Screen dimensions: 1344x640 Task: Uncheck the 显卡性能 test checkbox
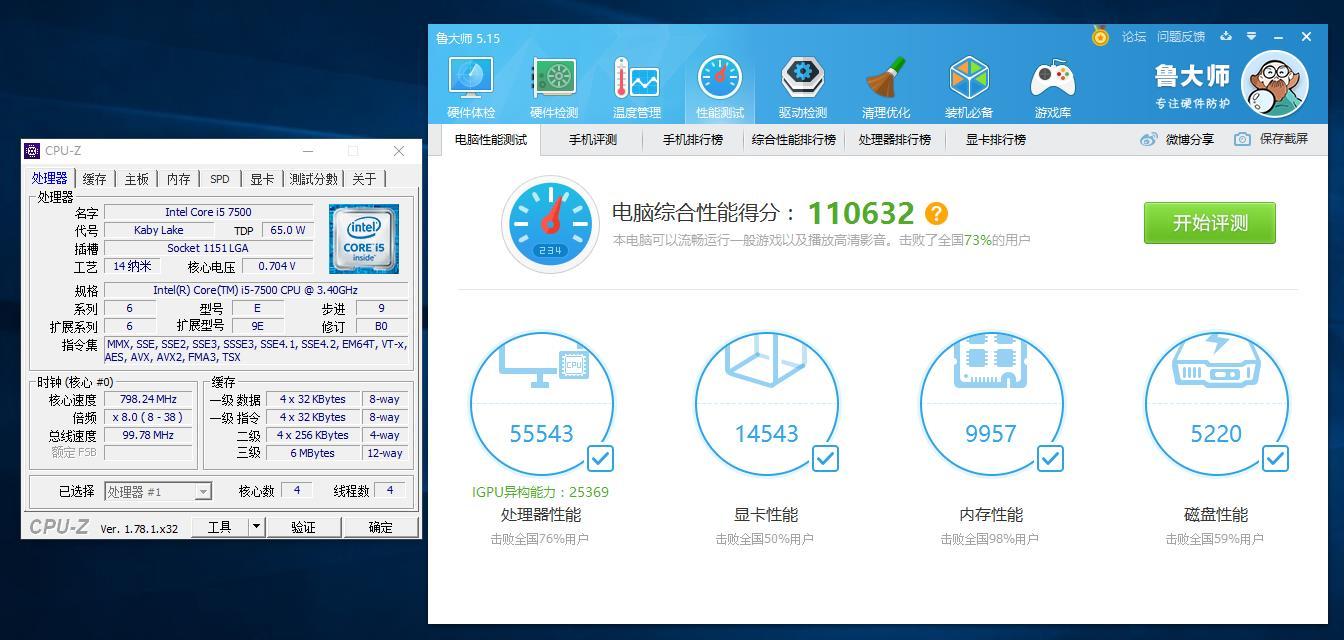[825, 458]
